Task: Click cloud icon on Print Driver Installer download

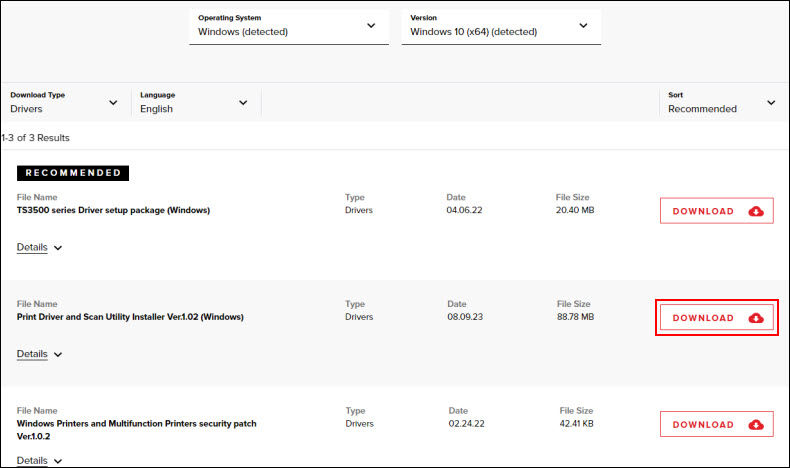Action: pos(756,318)
